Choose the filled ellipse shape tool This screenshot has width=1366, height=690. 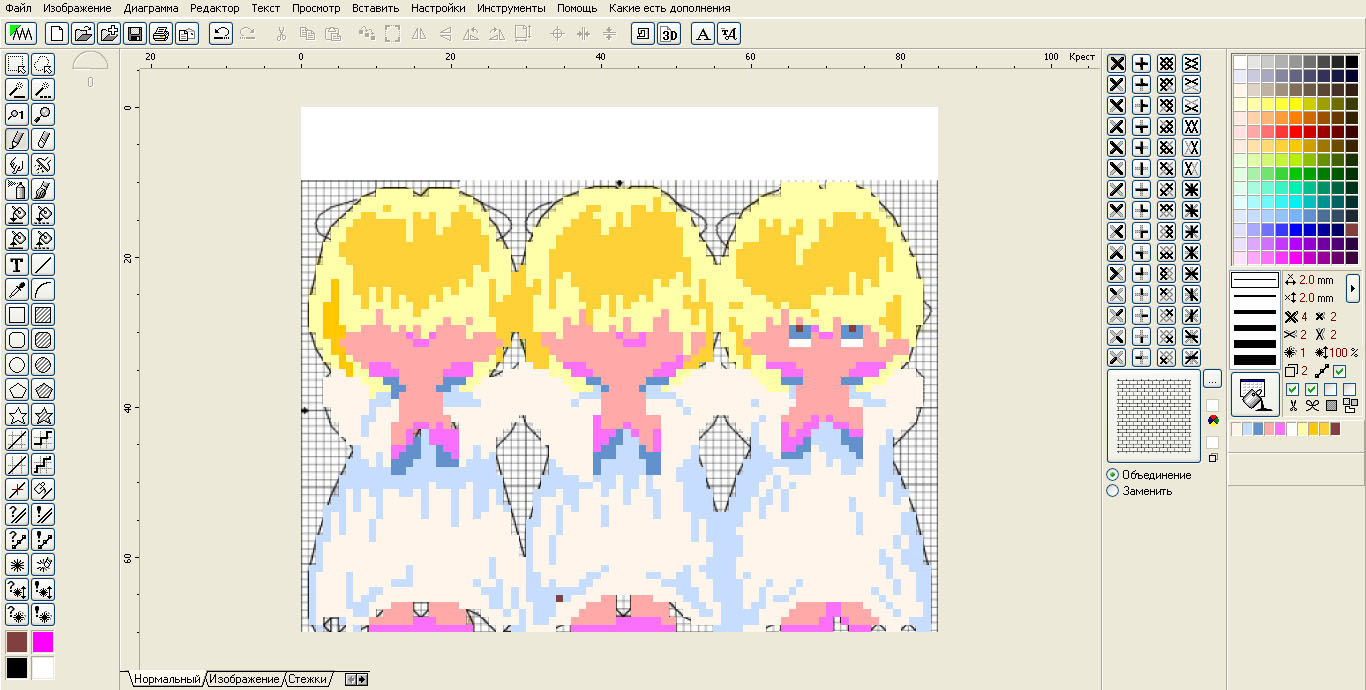click(43, 365)
